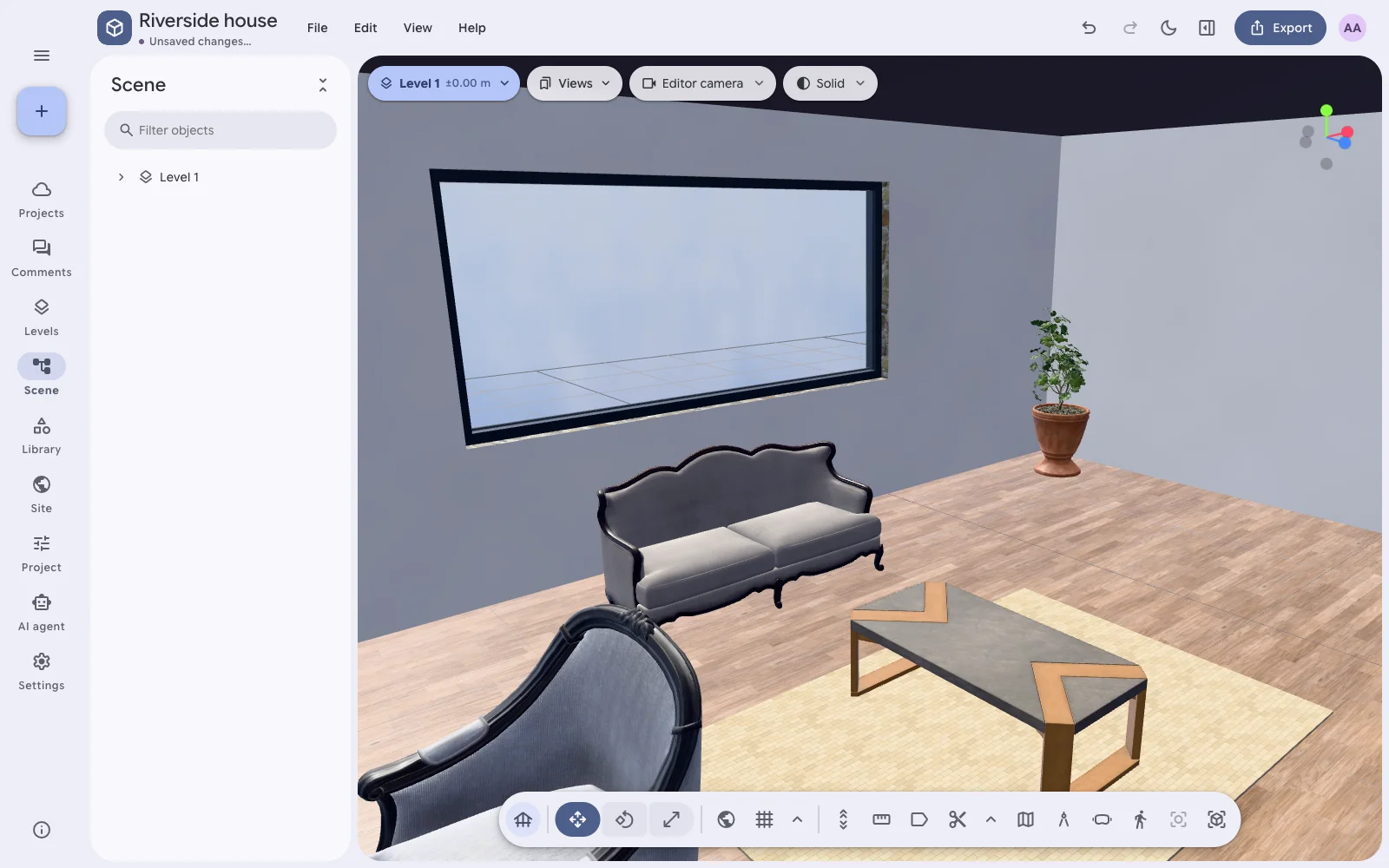Click the Export button
This screenshot has width=1389, height=868.
tap(1280, 28)
